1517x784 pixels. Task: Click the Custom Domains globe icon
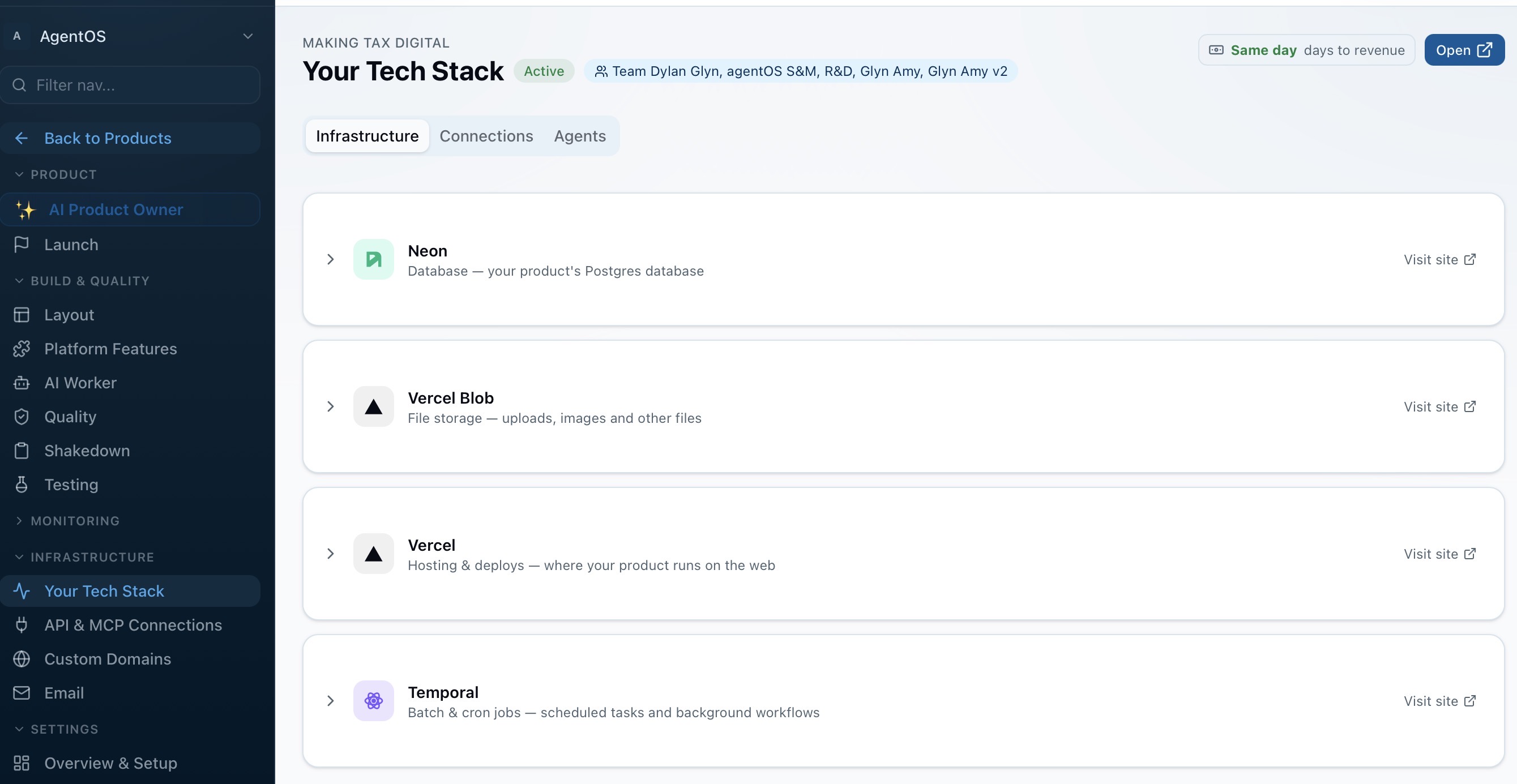tap(21, 659)
